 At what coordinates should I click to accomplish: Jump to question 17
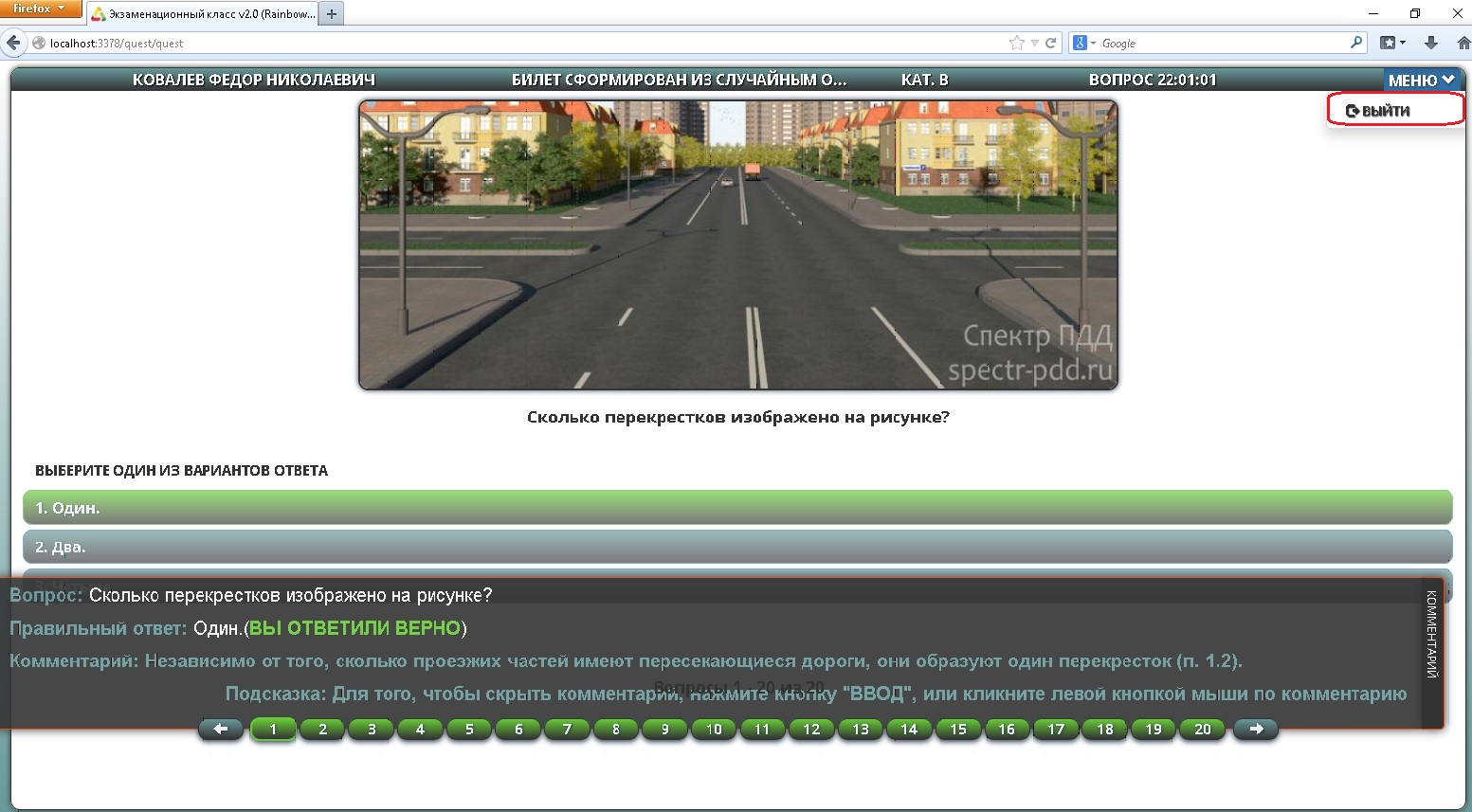[1056, 729]
